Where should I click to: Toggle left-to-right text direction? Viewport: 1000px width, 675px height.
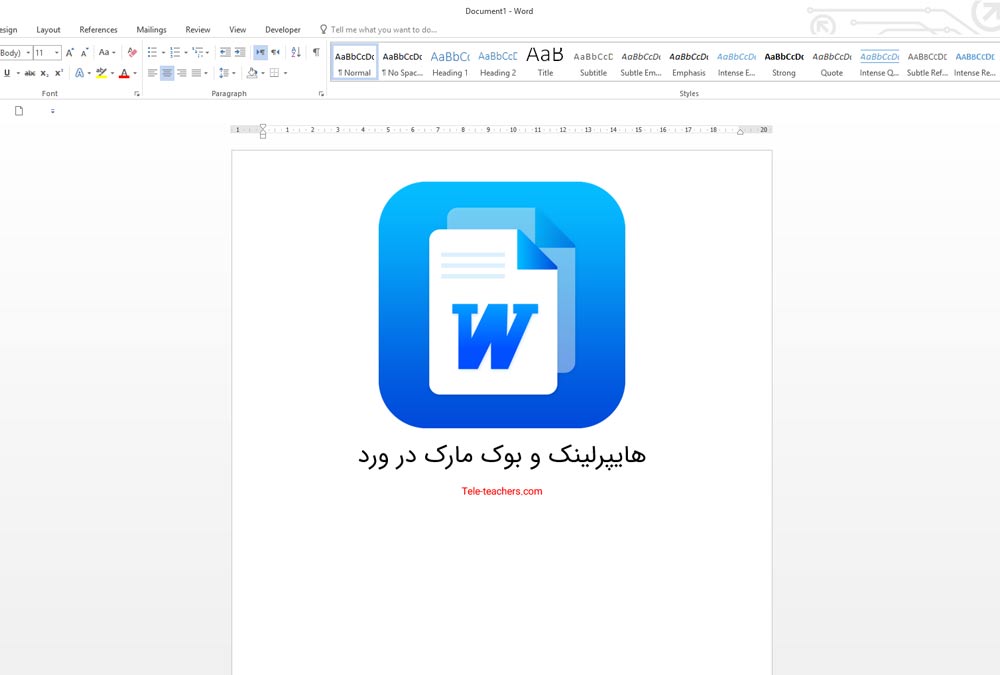coord(260,52)
